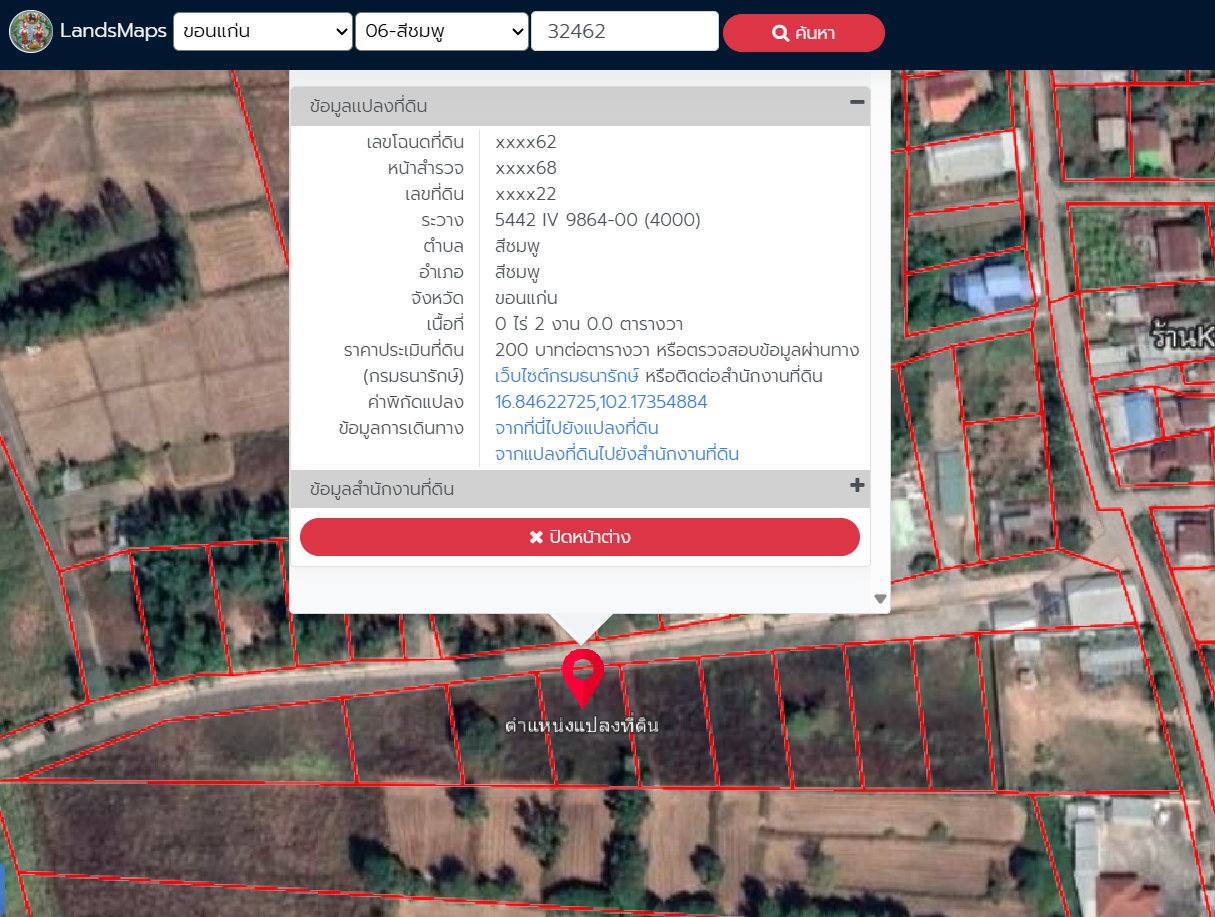Image resolution: width=1215 pixels, height=917 pixels.
Task: Open the เว็บไซต์กรมธนารักษ์ link
Action: pyautogui.click(x=566, y=376)
